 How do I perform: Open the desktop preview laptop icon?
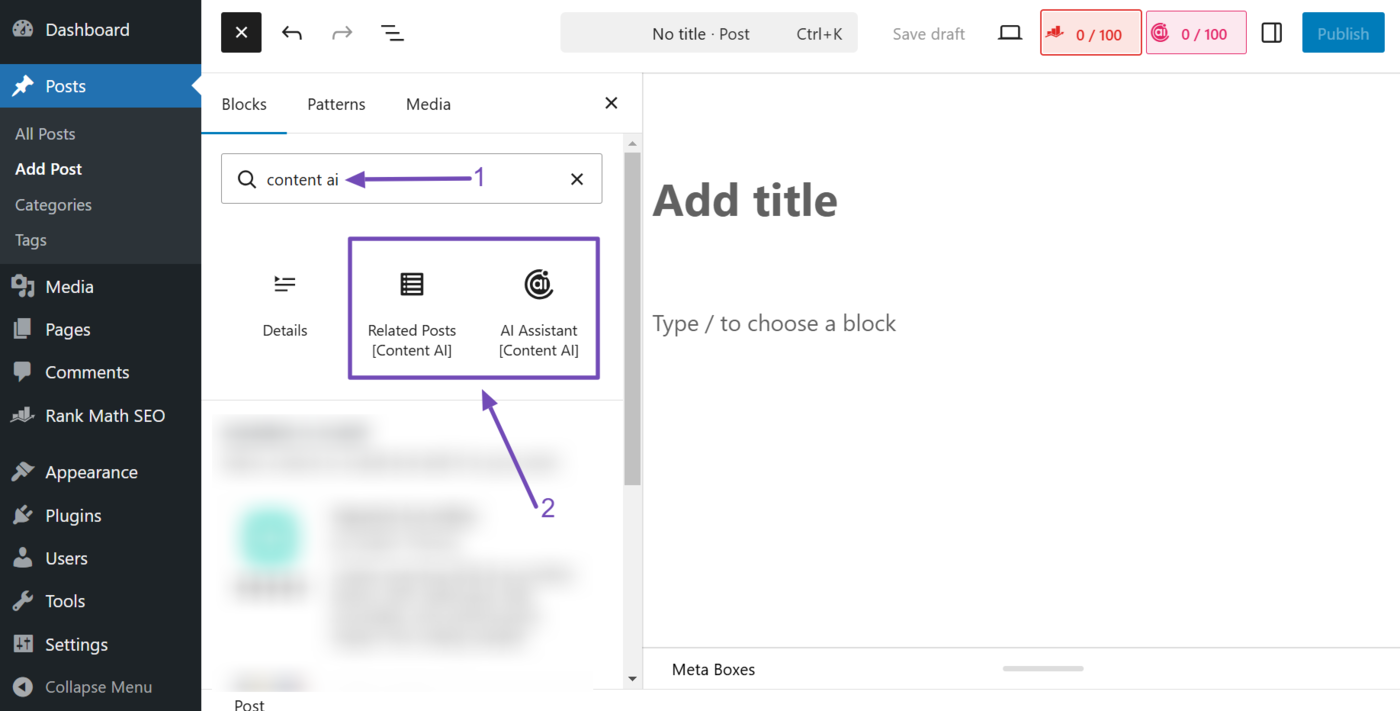click(1010, 33)
